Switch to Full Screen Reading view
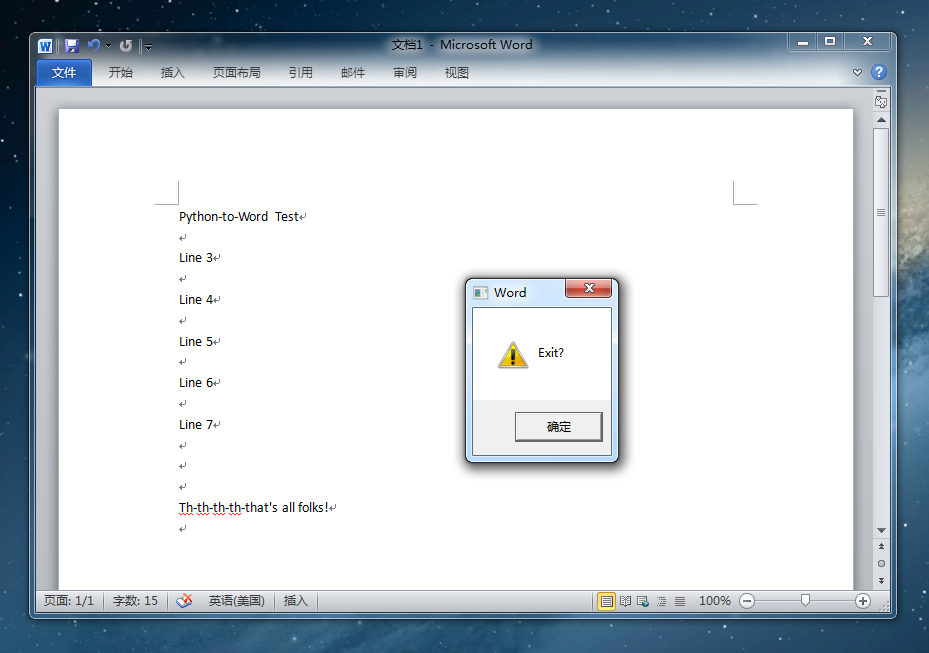The width and height of the screenshot is (929, 653). click(x=625, y=601)
